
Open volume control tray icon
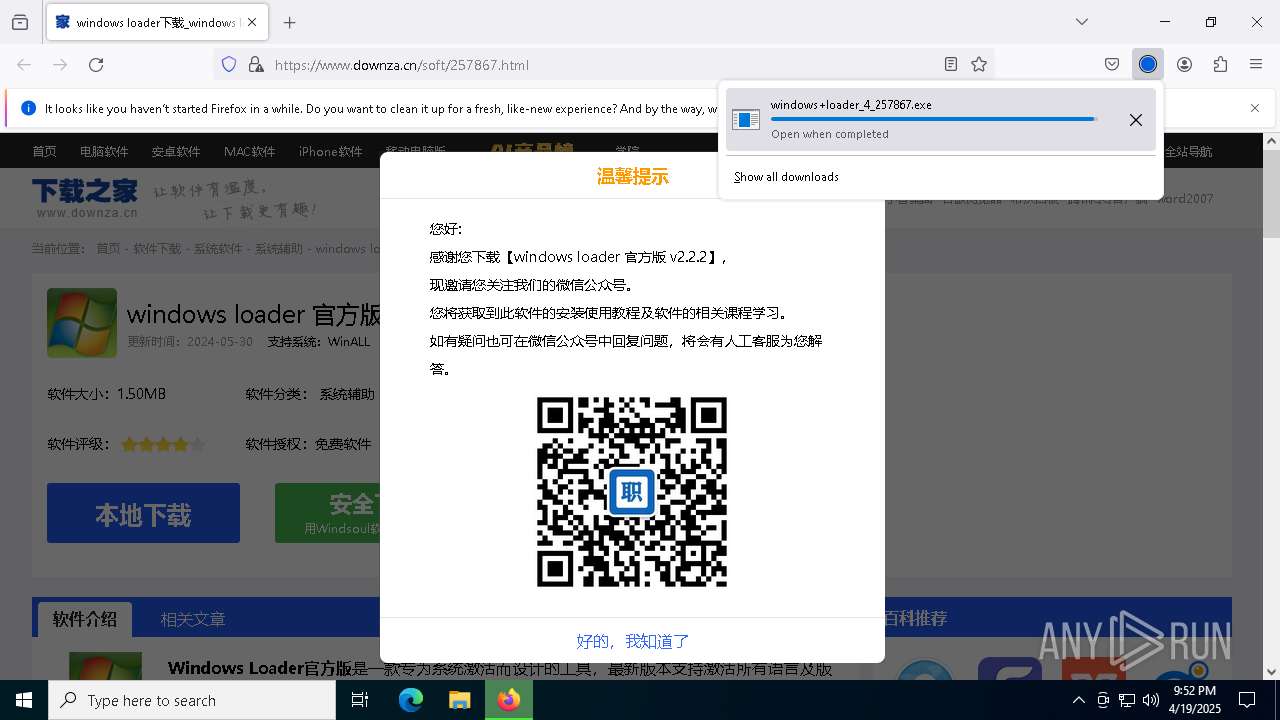[x=1151, y=700]
